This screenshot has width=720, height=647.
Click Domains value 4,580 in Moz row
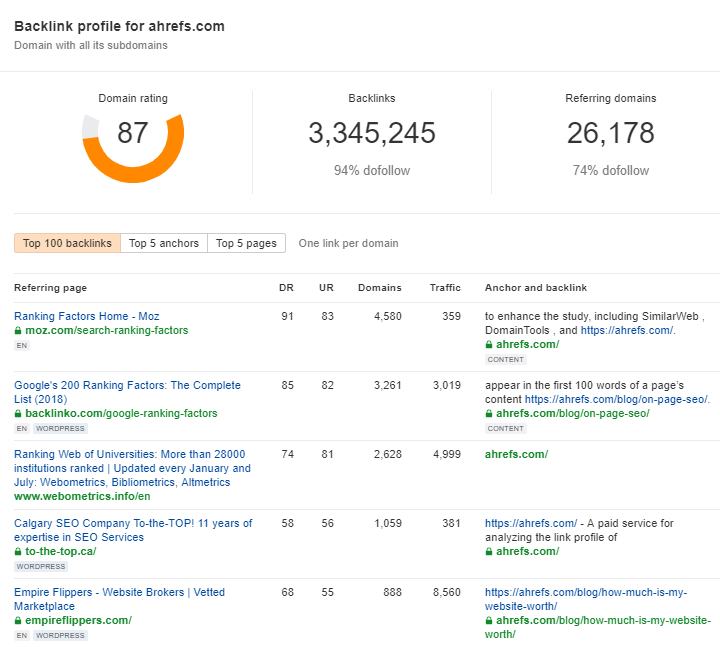(x=388, y=316)
